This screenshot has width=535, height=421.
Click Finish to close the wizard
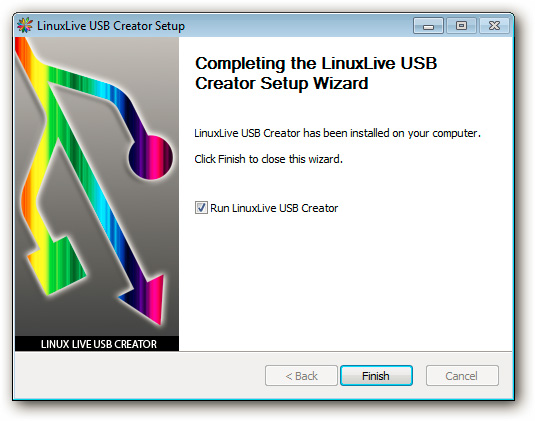376,376
